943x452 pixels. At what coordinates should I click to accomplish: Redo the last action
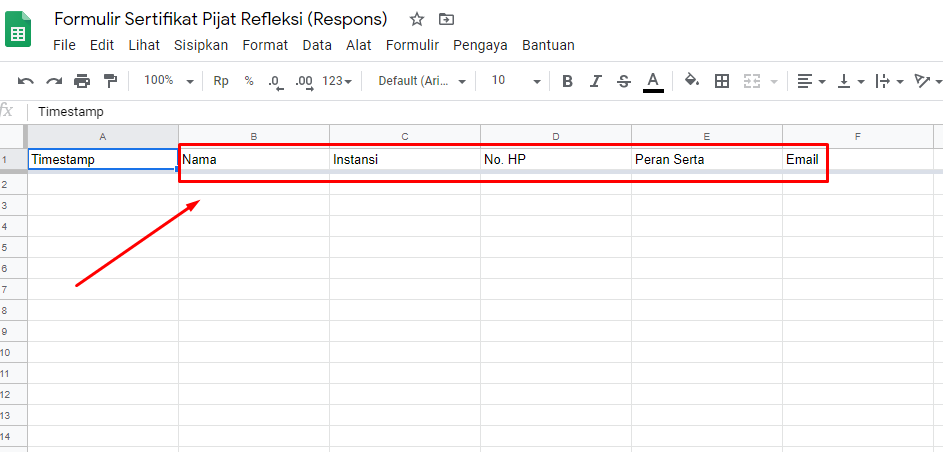coord(54,81)
